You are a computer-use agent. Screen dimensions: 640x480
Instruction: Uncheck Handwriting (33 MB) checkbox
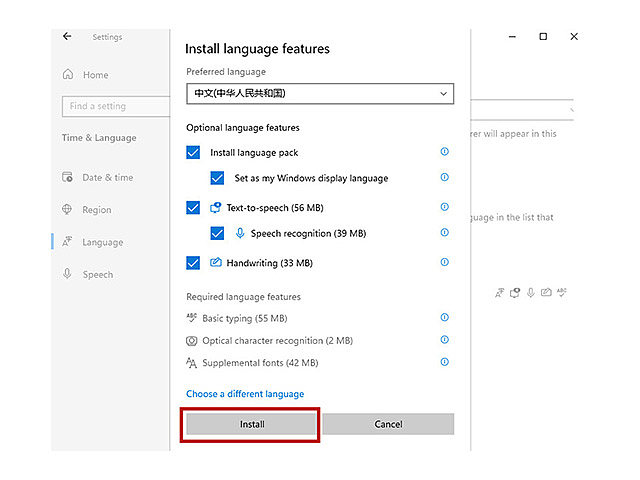[x=193, y=263]
